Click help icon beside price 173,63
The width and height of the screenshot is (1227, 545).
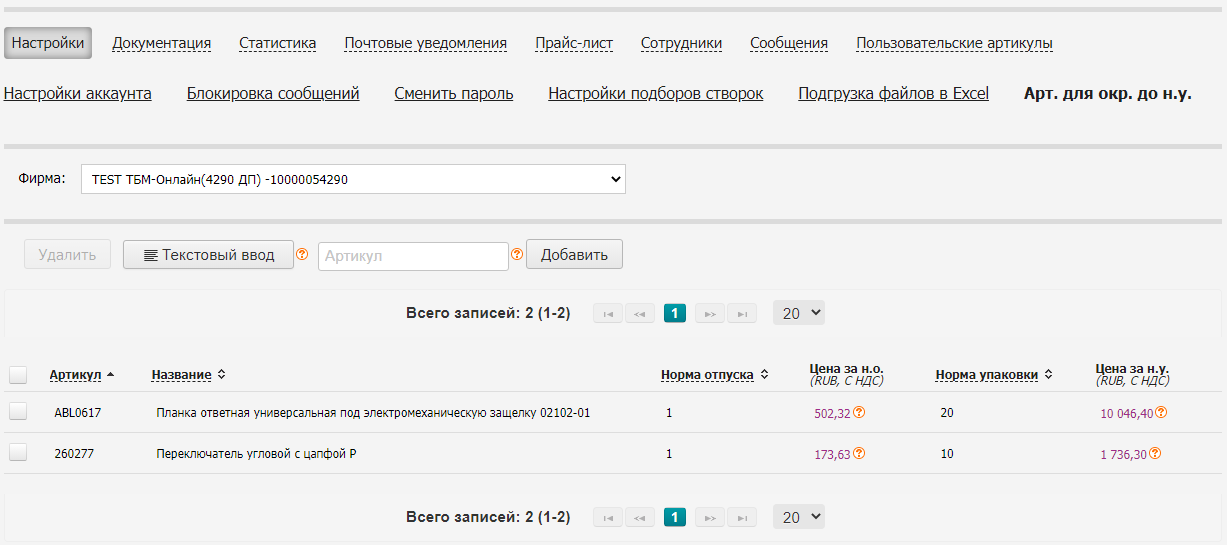pos(859,453)
